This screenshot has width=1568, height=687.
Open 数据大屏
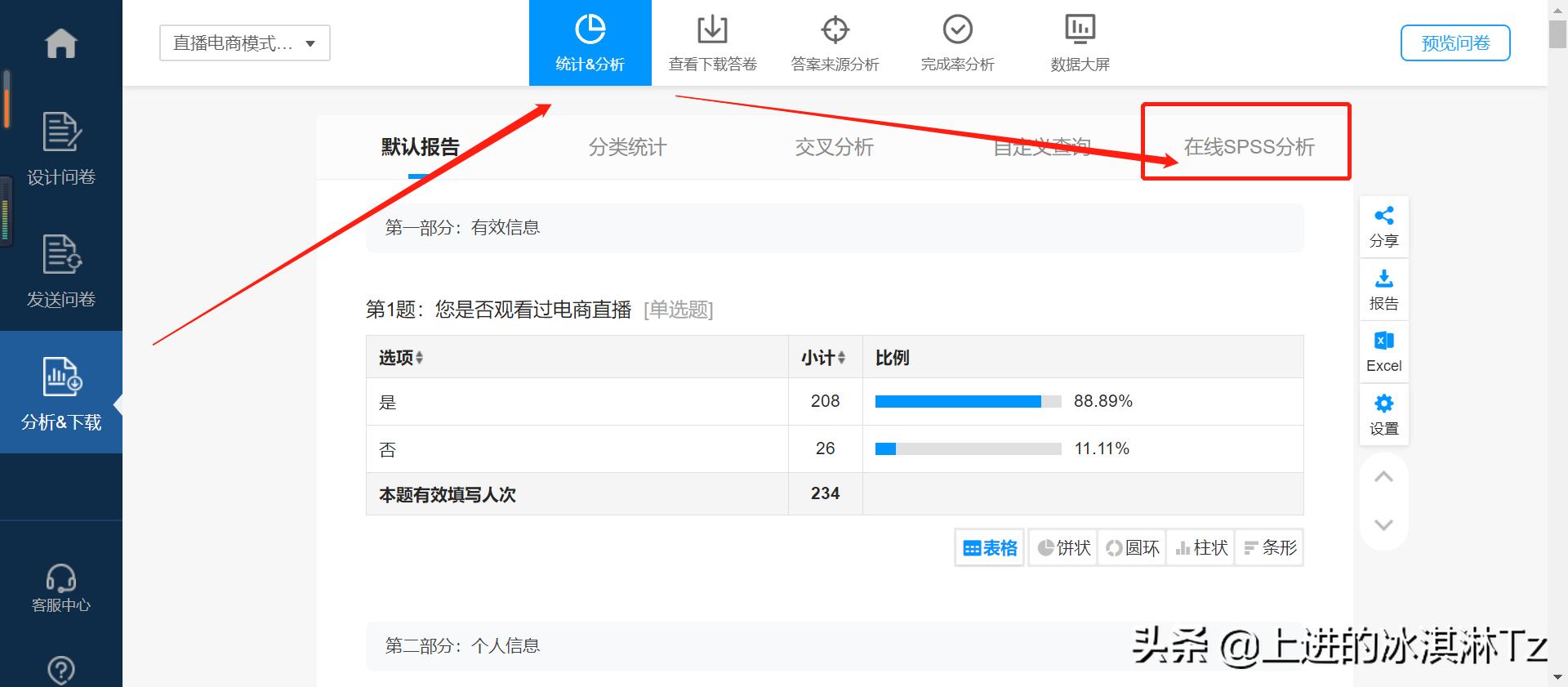[1080, 42]
